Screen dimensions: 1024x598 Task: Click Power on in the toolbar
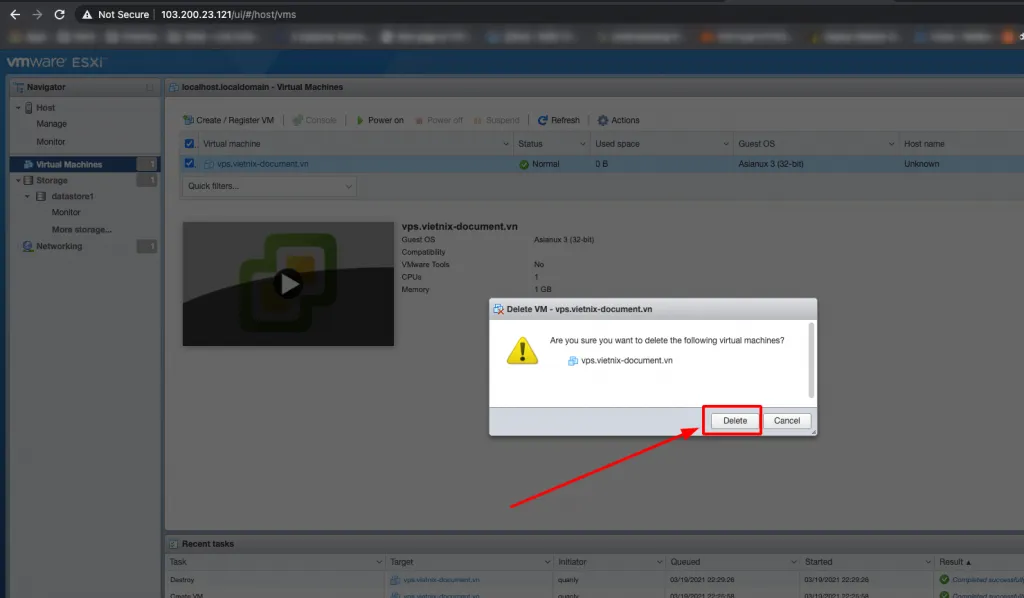(379, 120)
